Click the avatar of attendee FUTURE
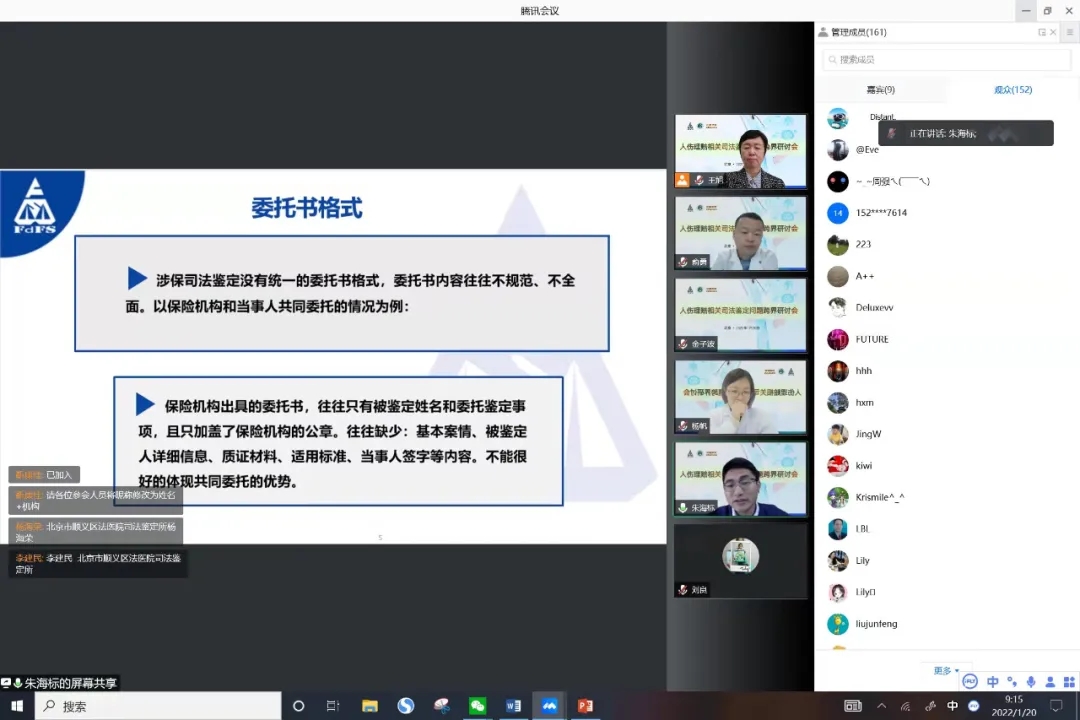Screen dimensions: 1080x720 click(838, 340)
